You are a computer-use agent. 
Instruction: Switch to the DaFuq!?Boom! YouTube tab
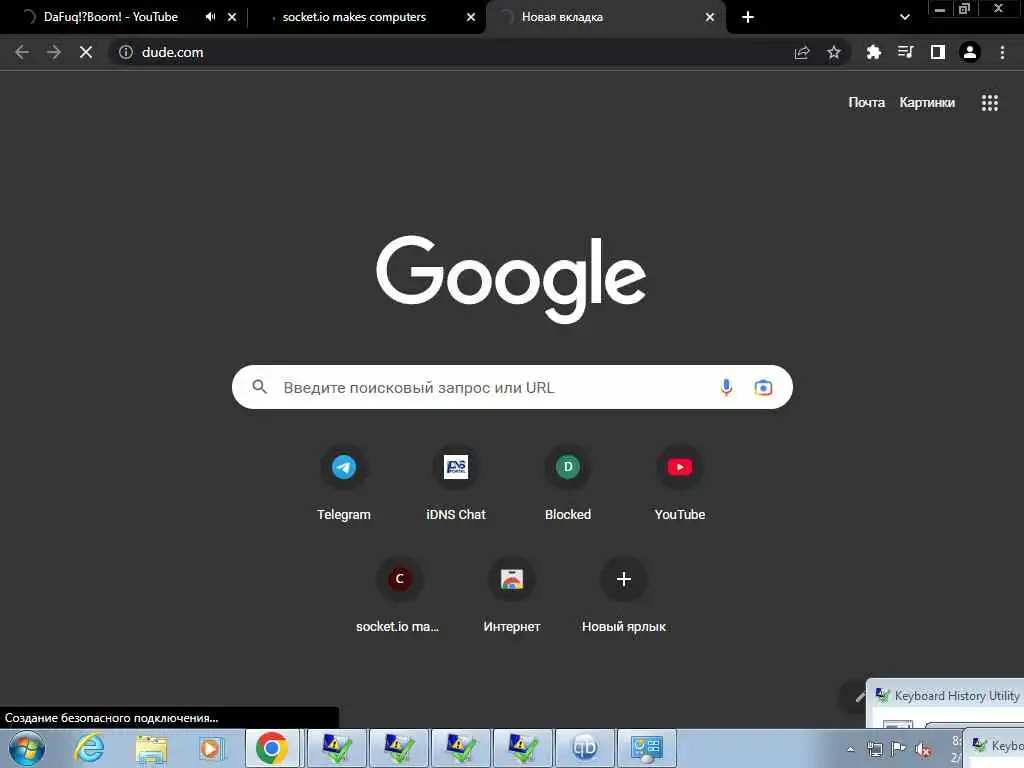point(111,17)
